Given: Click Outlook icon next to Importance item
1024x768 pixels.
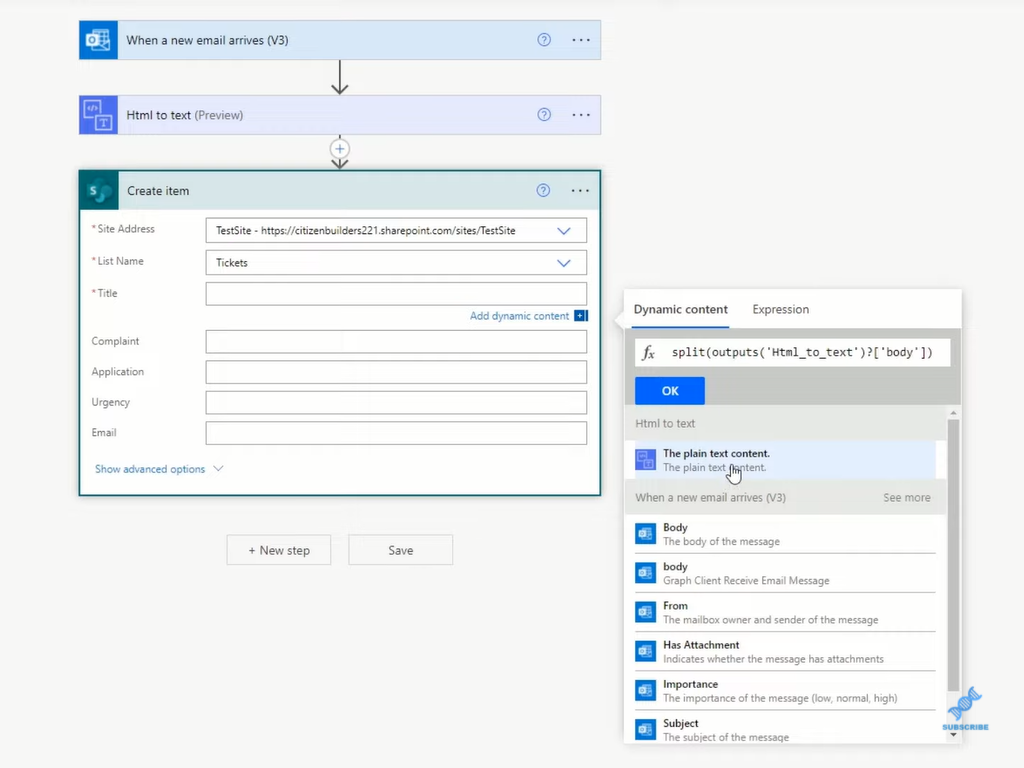Looking at the screenshot, I should 645,690.
